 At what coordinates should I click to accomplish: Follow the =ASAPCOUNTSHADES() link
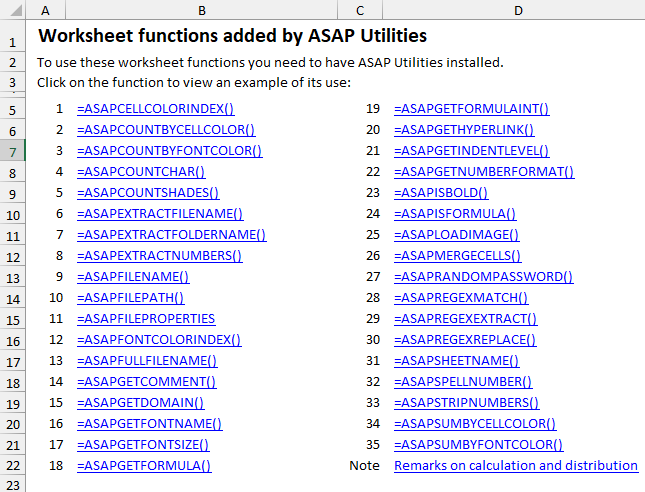(148, 193)
